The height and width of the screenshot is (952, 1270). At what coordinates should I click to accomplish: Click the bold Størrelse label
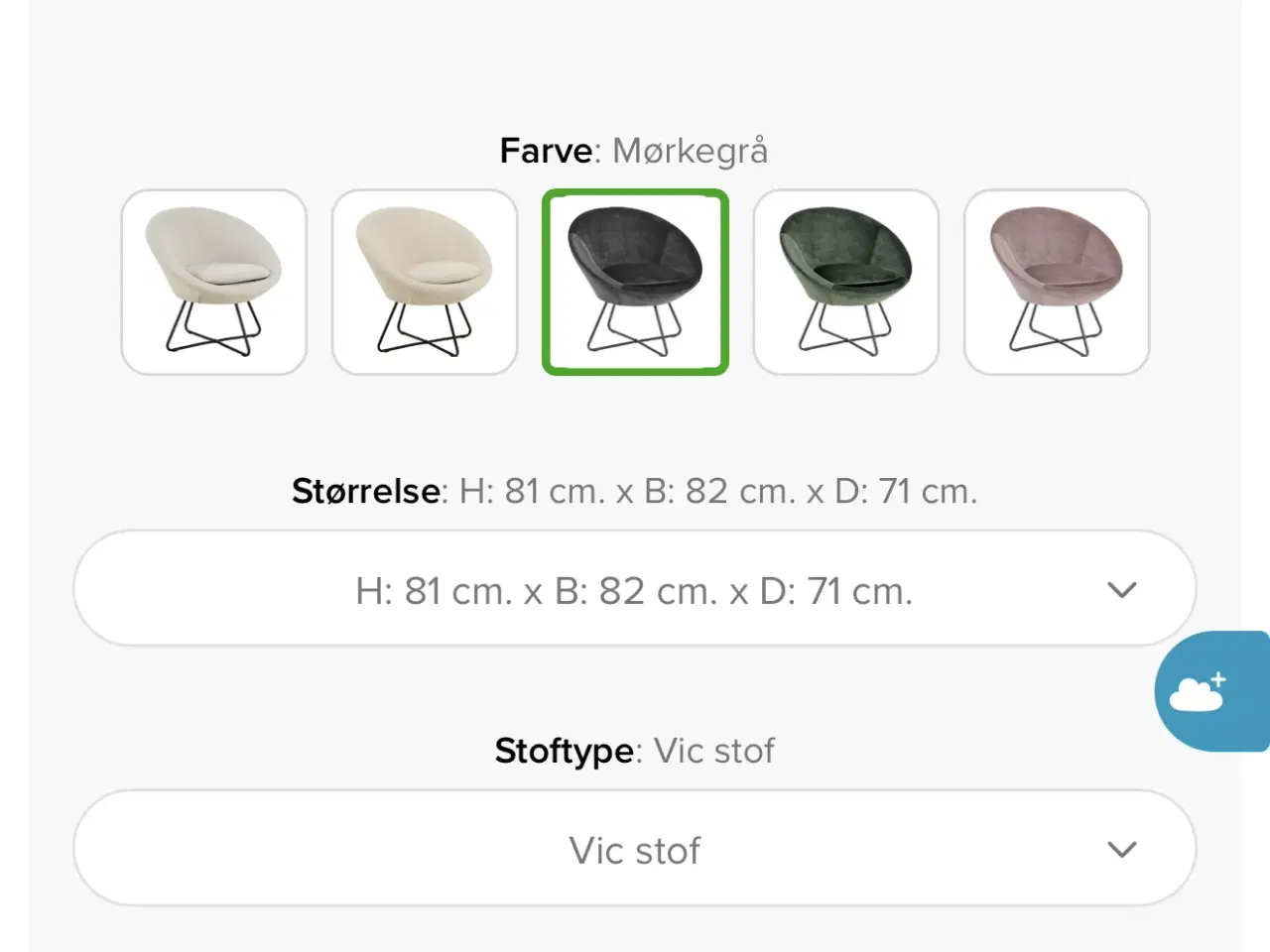(366, 491)
